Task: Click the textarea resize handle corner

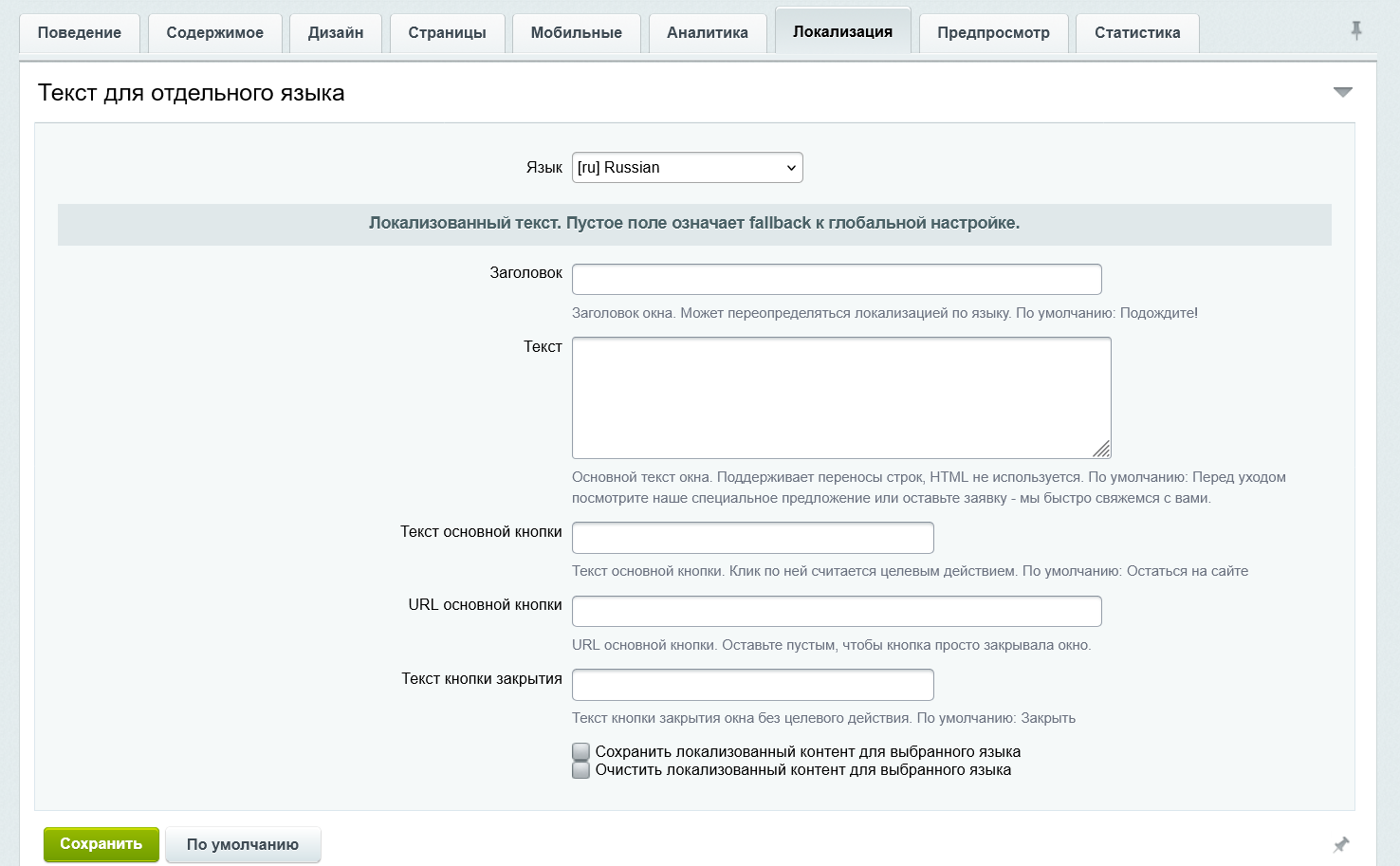Action: coord(1101,450)
